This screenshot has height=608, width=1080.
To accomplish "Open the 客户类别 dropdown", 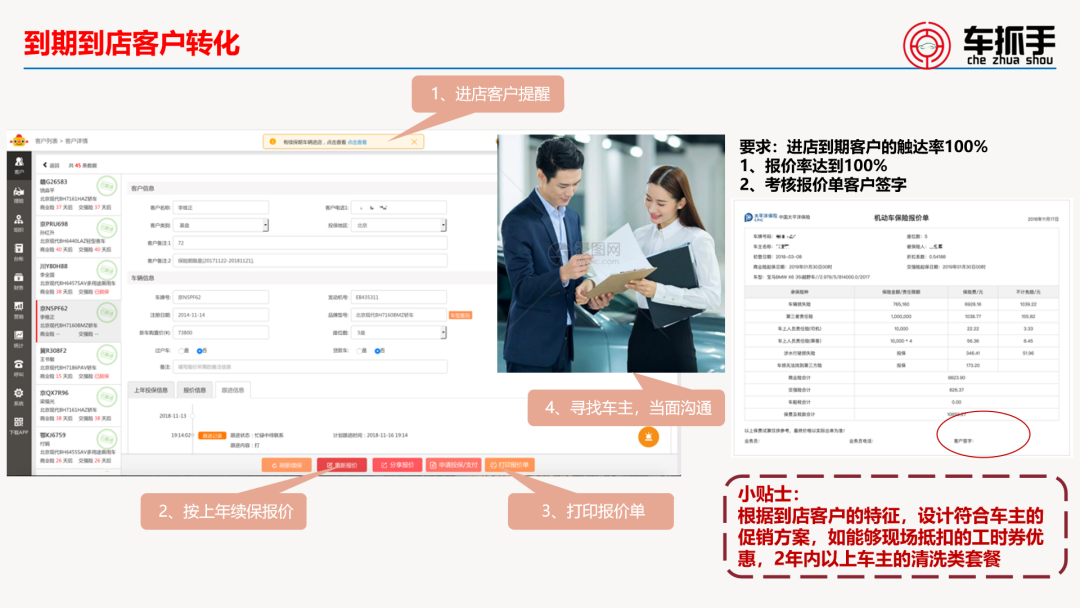I will [x=220, y=225].
